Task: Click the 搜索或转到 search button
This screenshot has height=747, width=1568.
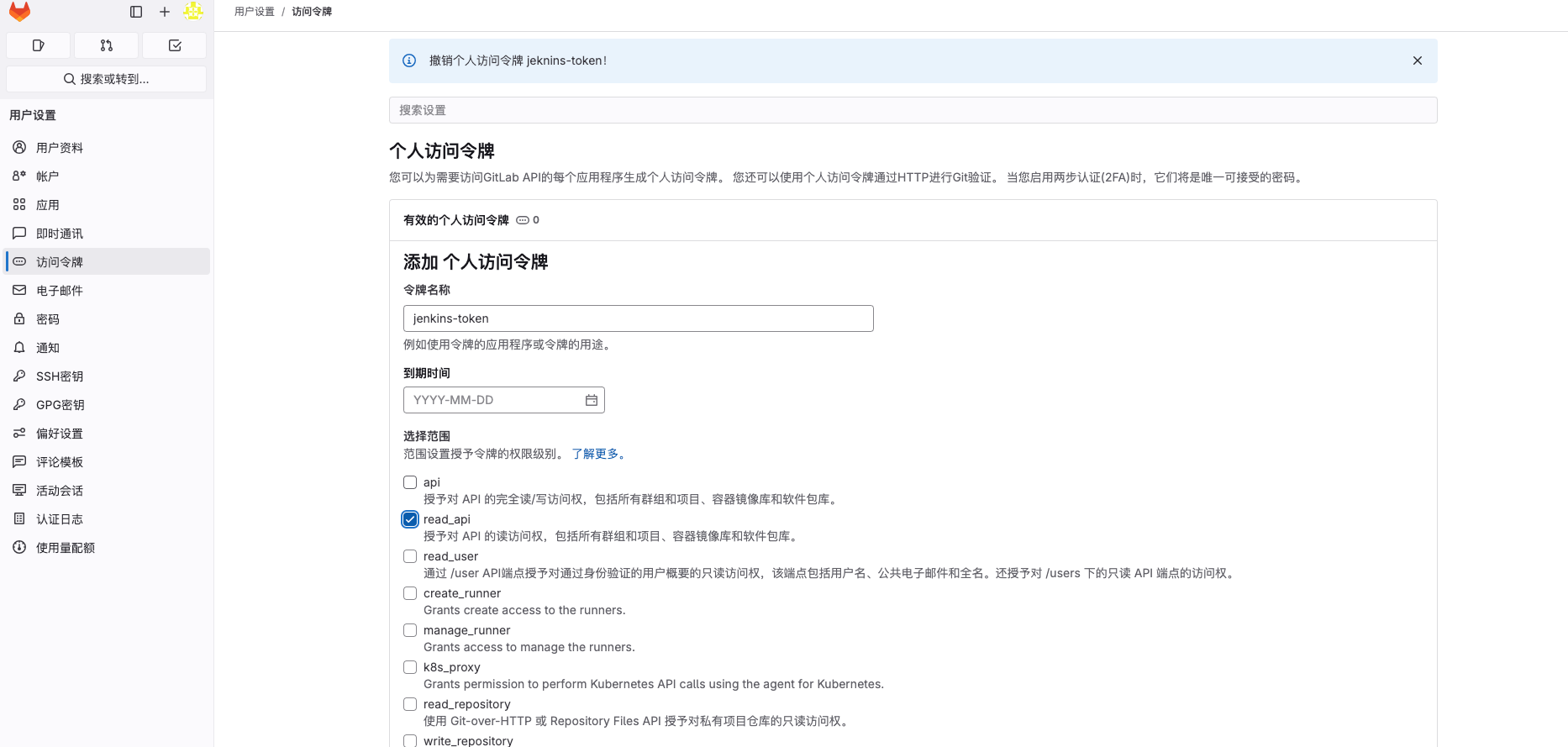Action: click(x=107, y=79)
